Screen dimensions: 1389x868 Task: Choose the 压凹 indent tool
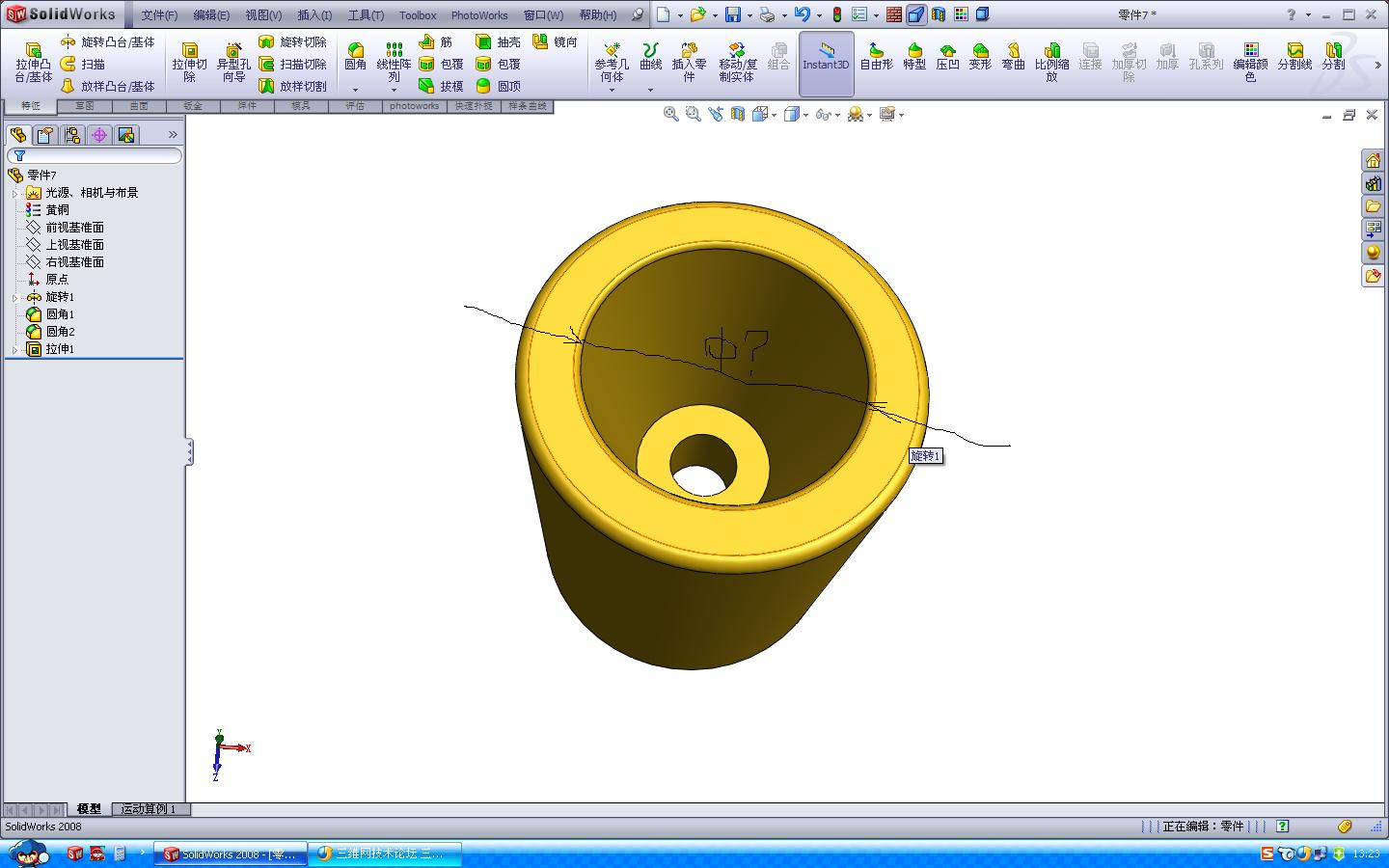tap(948, 57)
